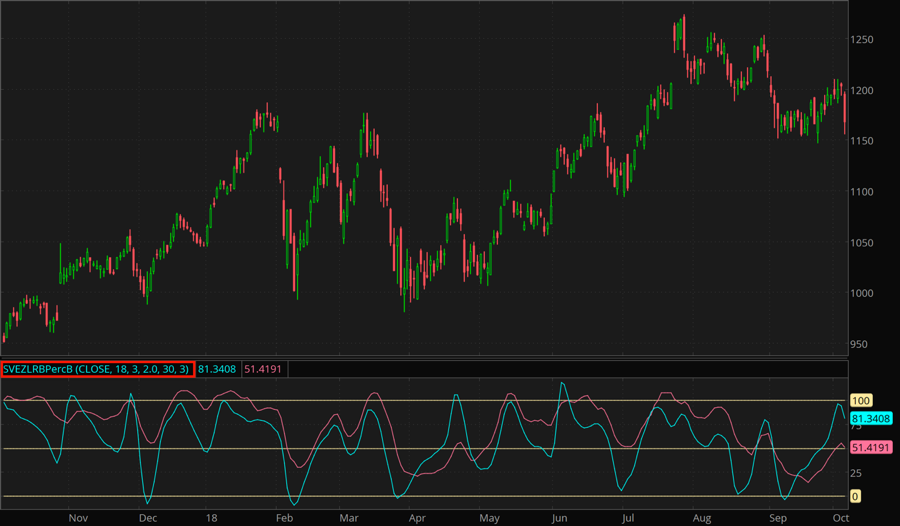Select the 950 price axis label
900x526 pixels.
(x=861, y=344)
